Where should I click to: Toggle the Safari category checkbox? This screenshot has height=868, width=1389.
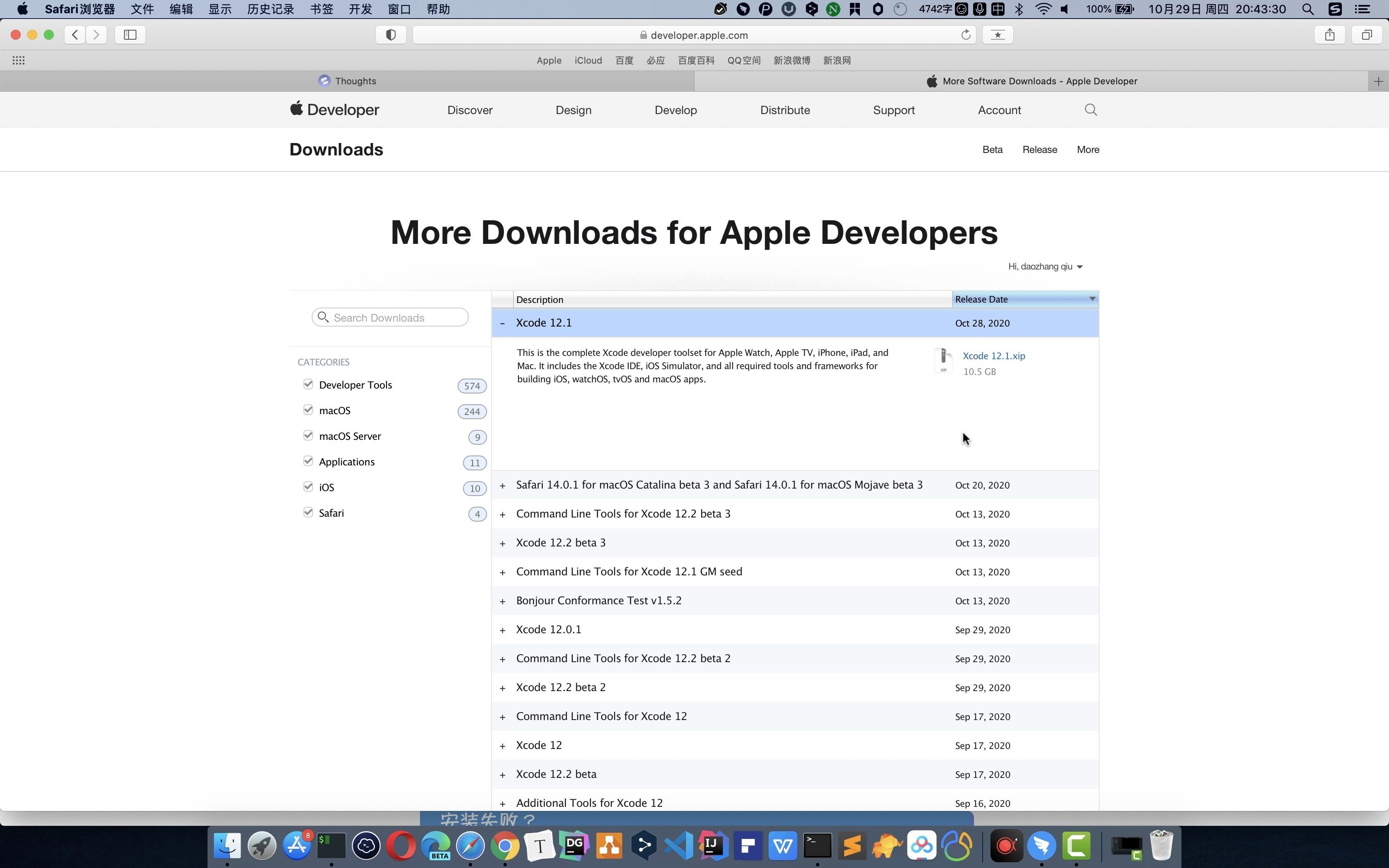[x=308, y=512]
